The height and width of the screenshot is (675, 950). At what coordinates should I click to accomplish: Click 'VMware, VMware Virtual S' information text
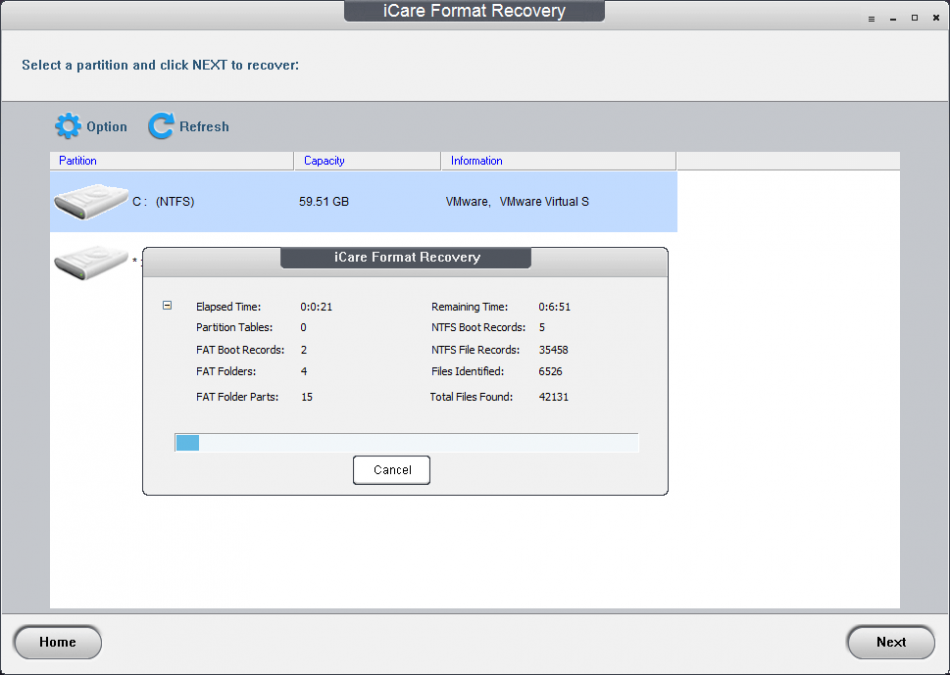(517, 202)
